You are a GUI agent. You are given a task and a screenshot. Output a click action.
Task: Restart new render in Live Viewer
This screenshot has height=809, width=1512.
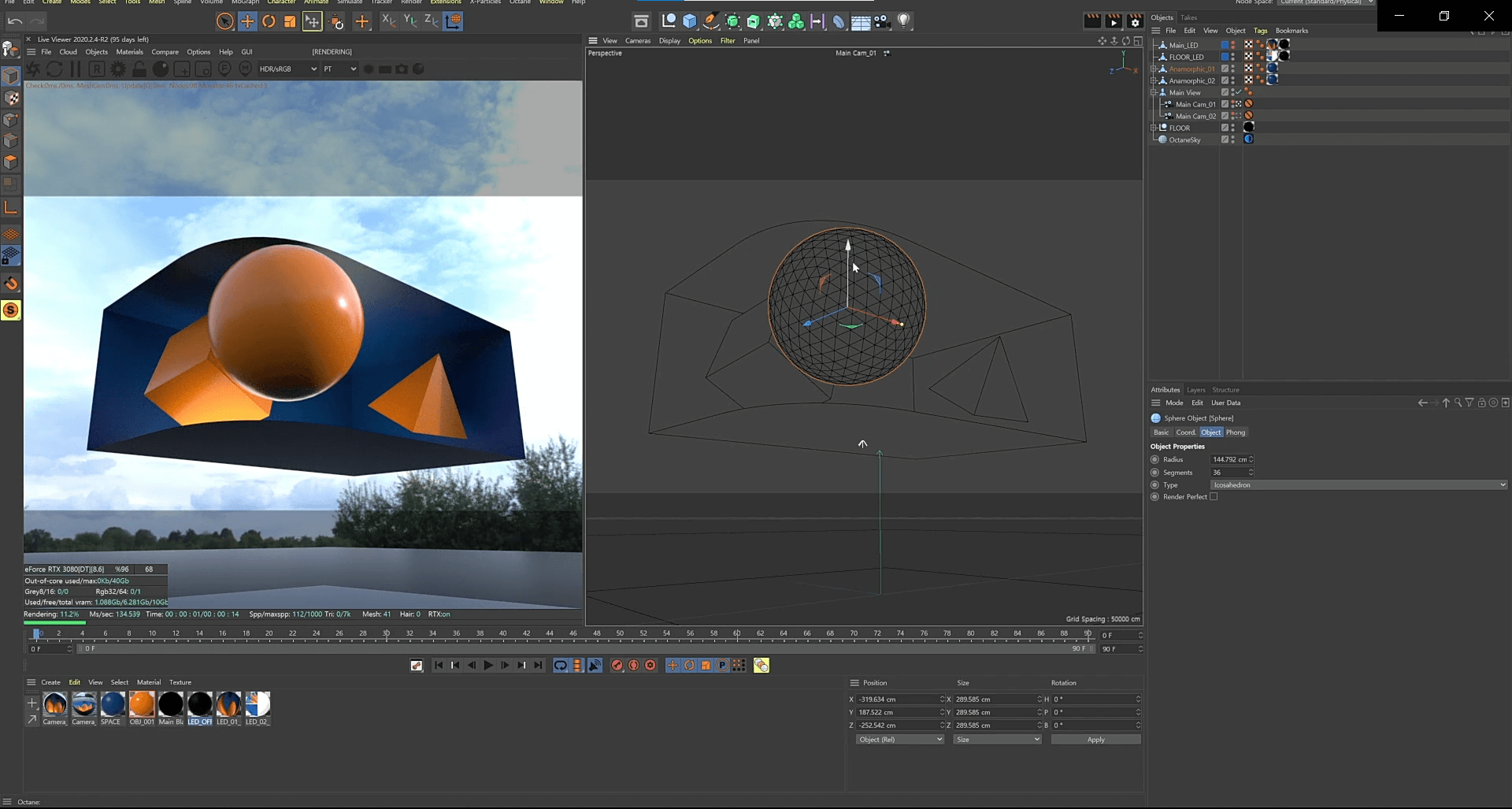click(x=54, y=69)
